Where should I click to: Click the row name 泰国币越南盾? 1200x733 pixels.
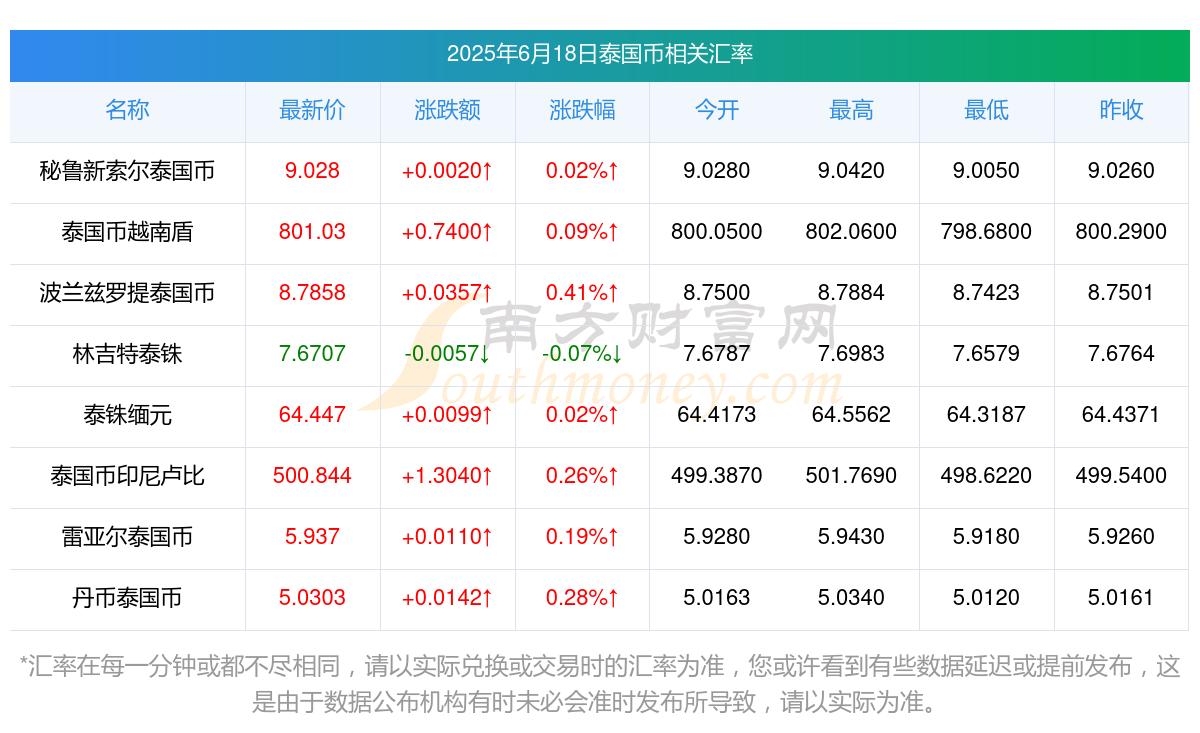pyautogui.click(x=127, y=232)
